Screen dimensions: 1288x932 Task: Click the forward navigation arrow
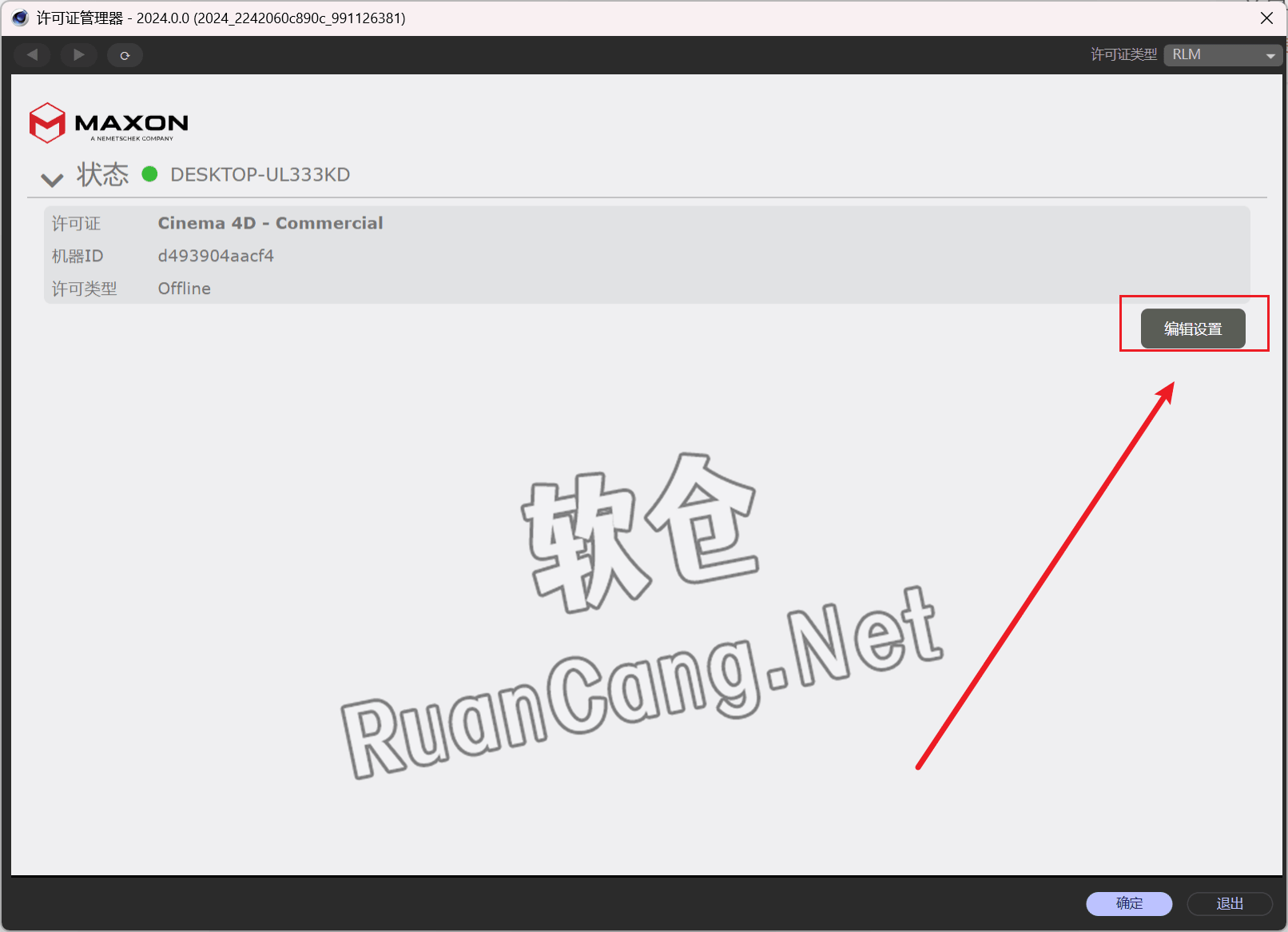click(x=78, y=55)
